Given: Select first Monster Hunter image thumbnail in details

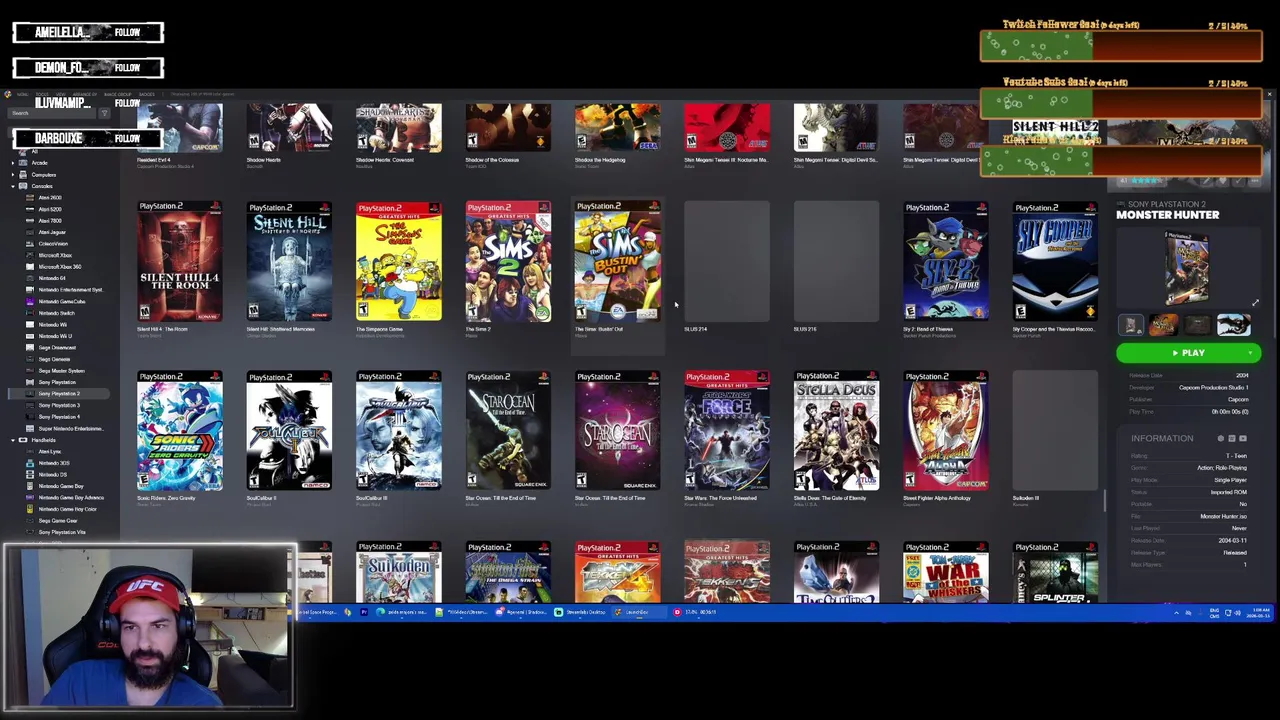Looking at the screenshot, I should click(x=1131, y=325).
